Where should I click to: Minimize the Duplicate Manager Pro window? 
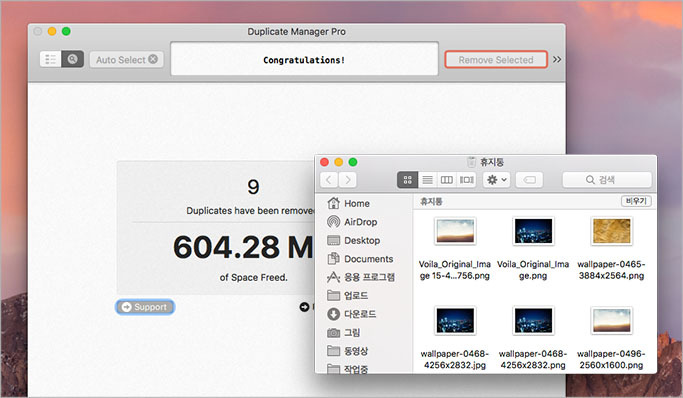[x=52, y=31]
